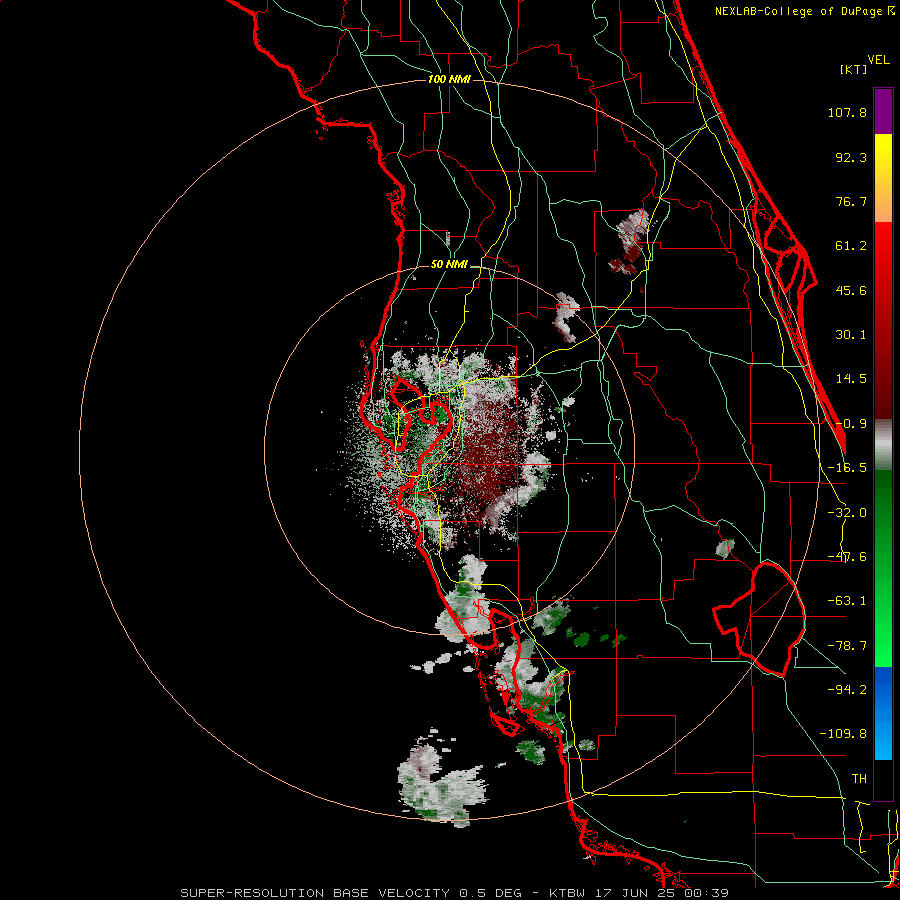Image resolution: width=900 pixels, height=900 pixels.
Task: Click the bright green segment of the color bar
Action: 883,568
